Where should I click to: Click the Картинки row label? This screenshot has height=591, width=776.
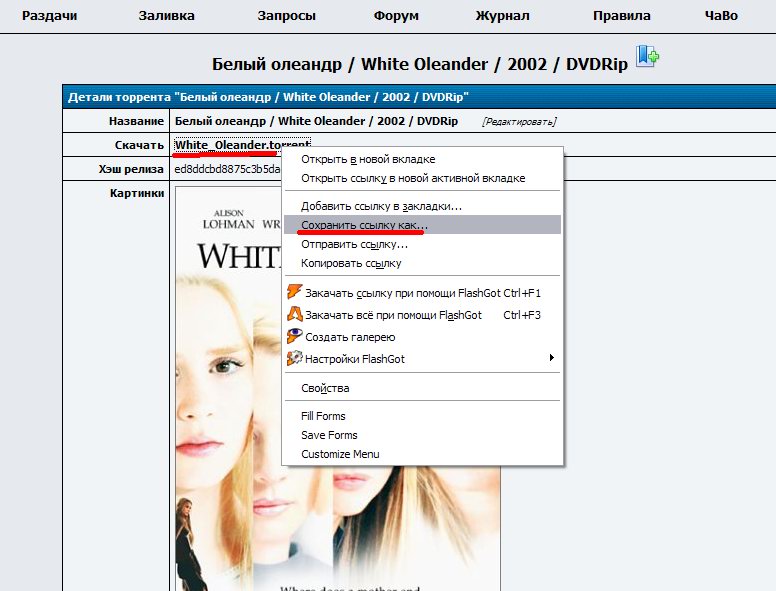pyautogui.click(x=137, y=193)
